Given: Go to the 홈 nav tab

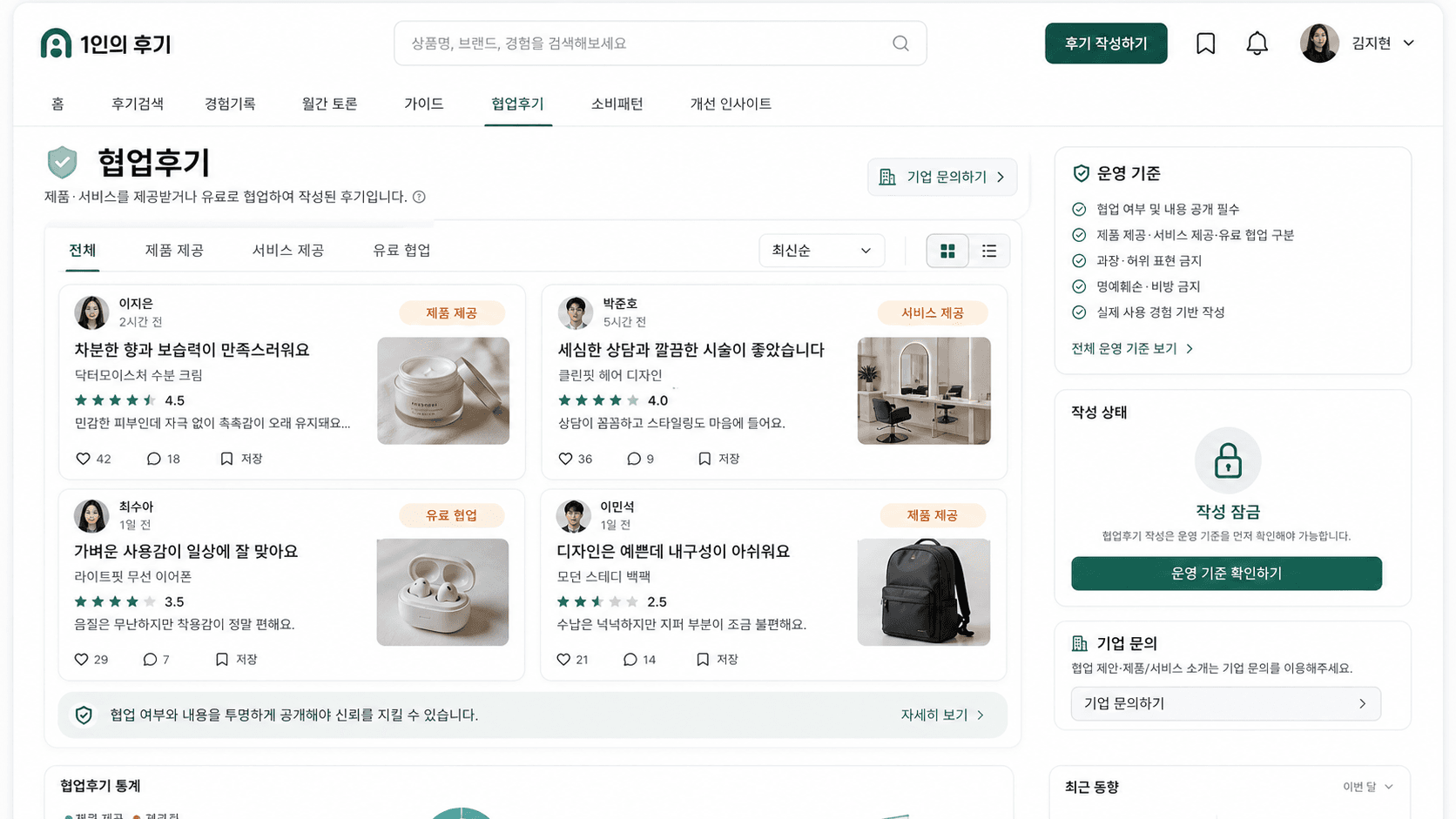Looking at the screenshot, I should pos(57,104).
